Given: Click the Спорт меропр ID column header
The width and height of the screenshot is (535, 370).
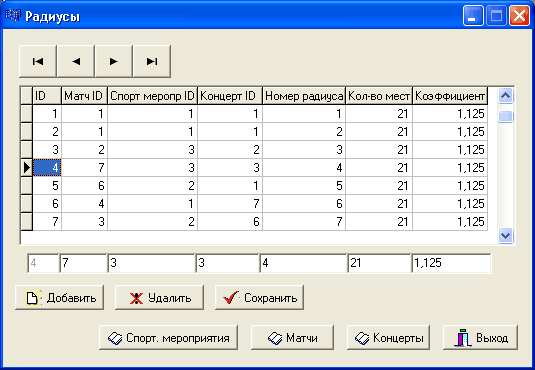Looking at the screenshot, I should point(153,96).
